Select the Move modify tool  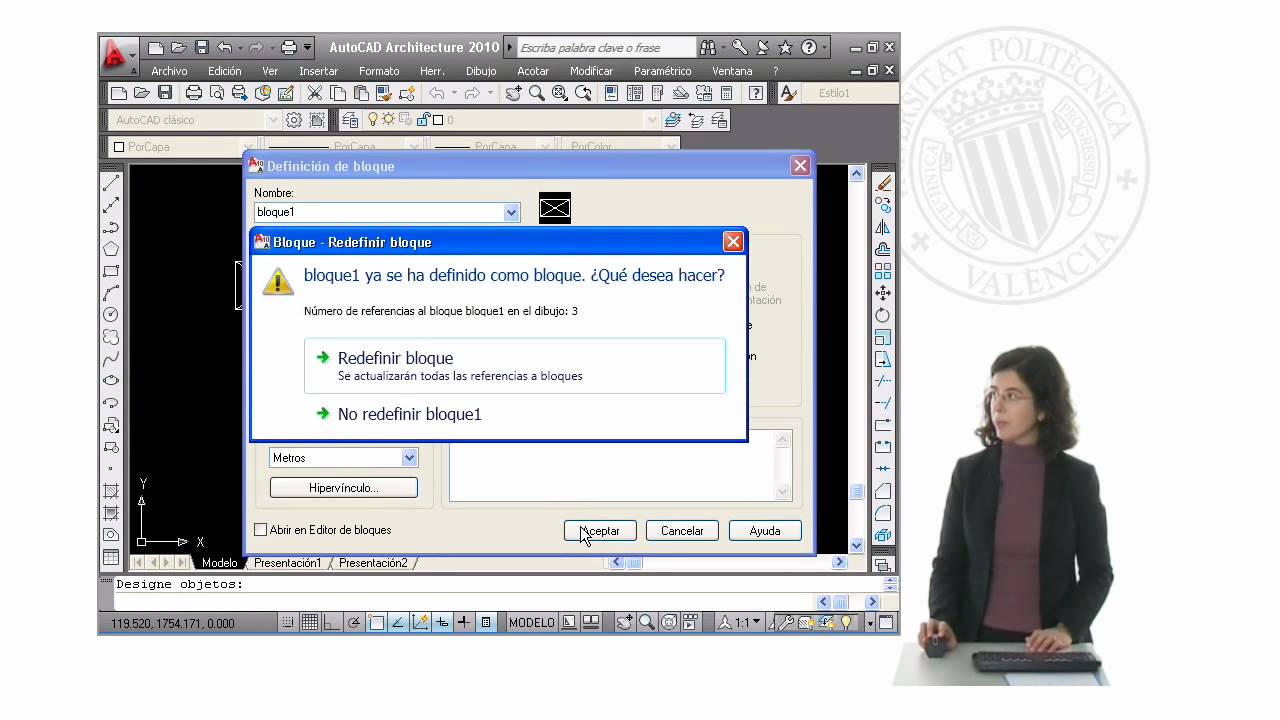click(x=883, y=293)
